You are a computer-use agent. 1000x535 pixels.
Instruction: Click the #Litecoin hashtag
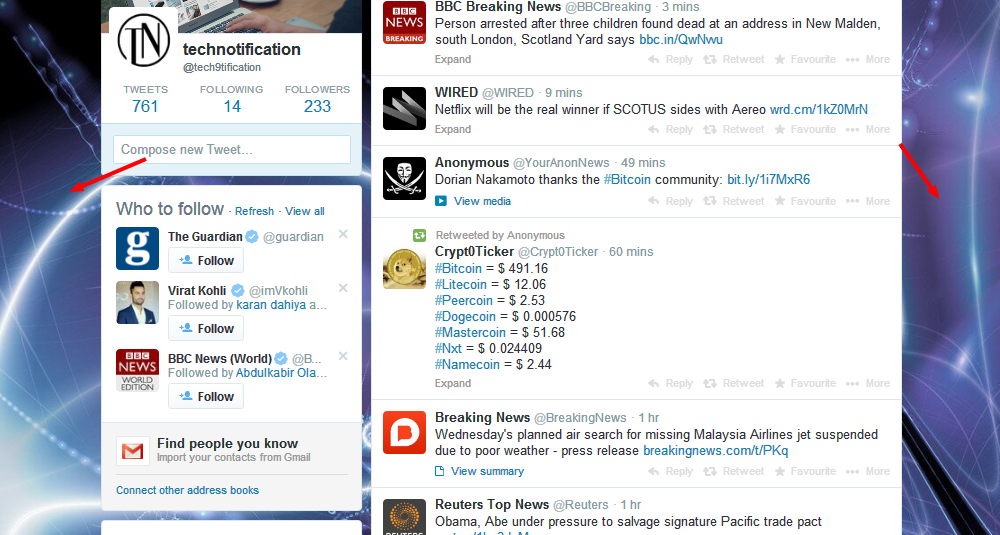tap(460, 284)
